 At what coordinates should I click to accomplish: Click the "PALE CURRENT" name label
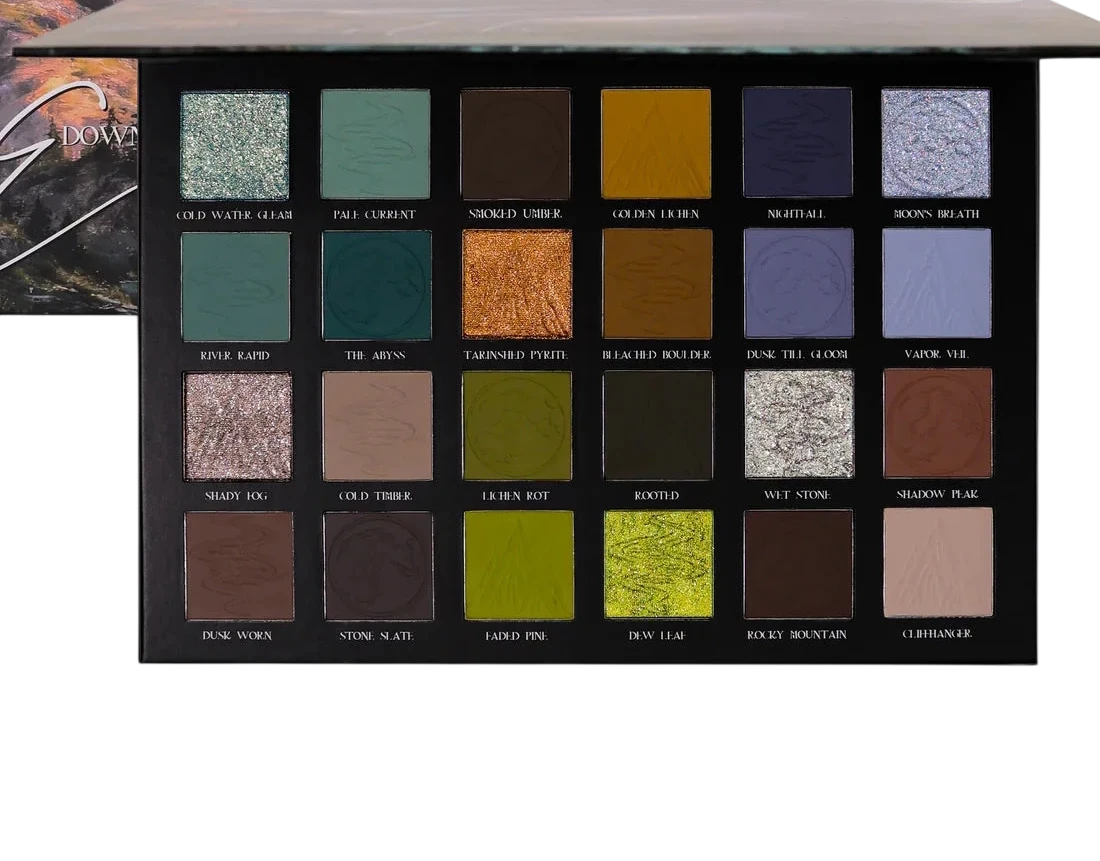pos(375,215)
